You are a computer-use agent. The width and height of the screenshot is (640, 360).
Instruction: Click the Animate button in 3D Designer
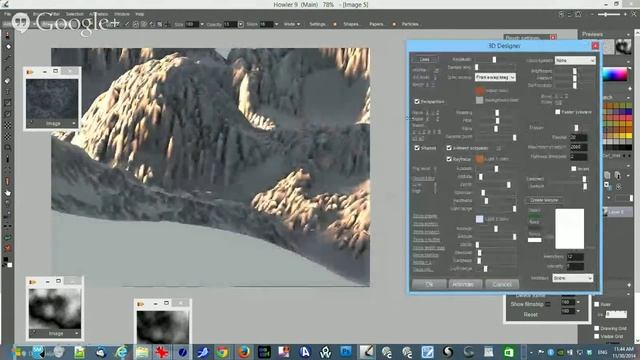464,284
